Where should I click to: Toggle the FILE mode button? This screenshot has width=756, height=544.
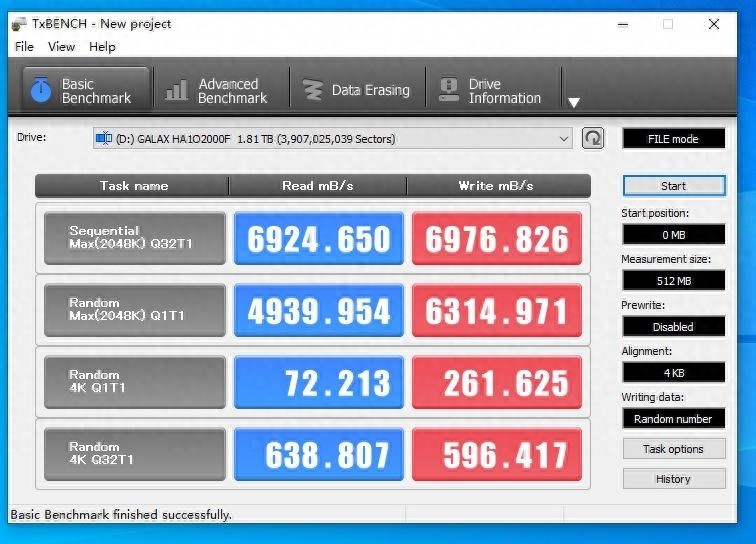coord(674,139)
